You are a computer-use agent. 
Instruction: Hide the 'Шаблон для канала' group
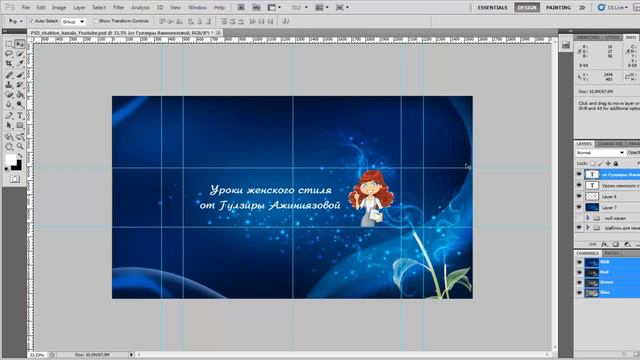click(579, 228)
